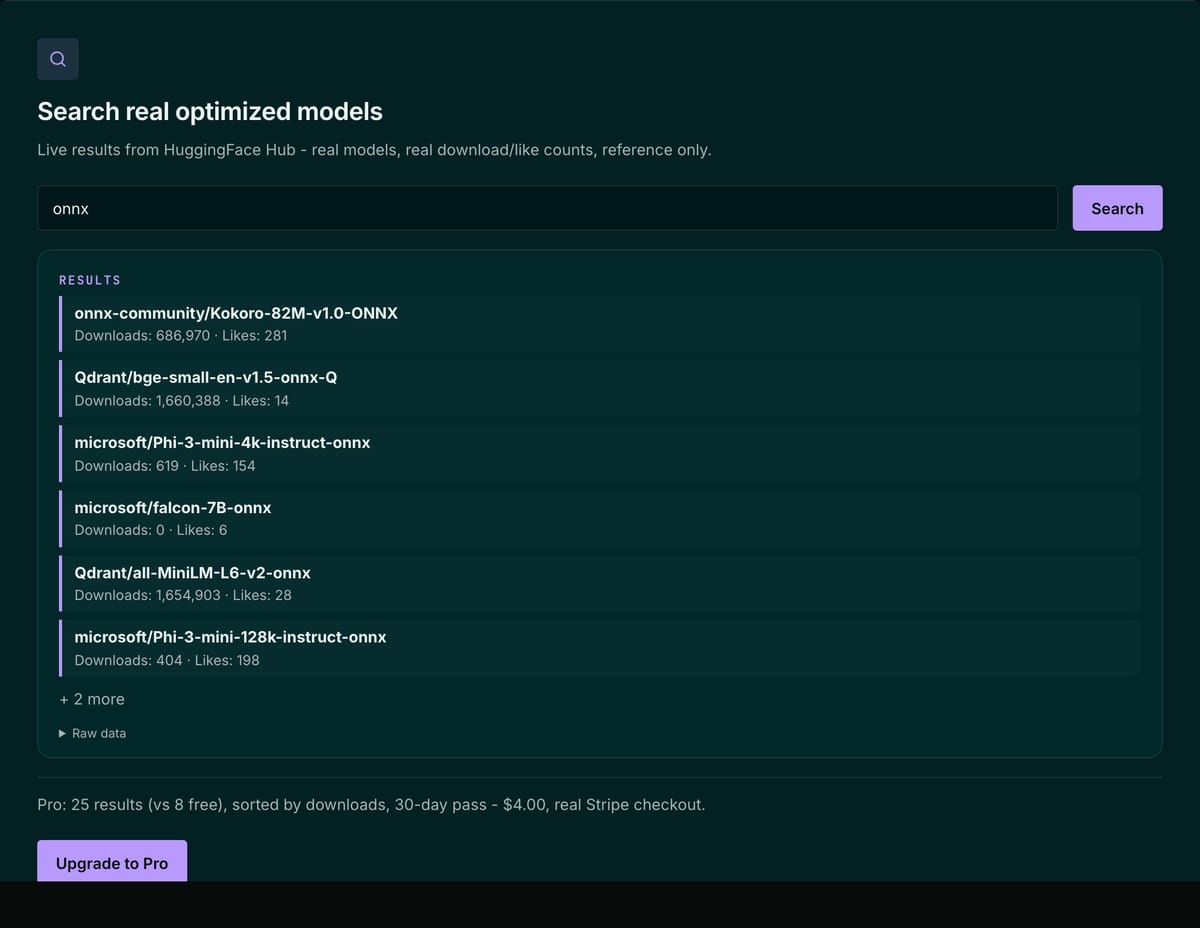Select microsoft/Phi-3-mini-4k-instruct-onnx result
1200x928 pixels.
tap(600, 454)
